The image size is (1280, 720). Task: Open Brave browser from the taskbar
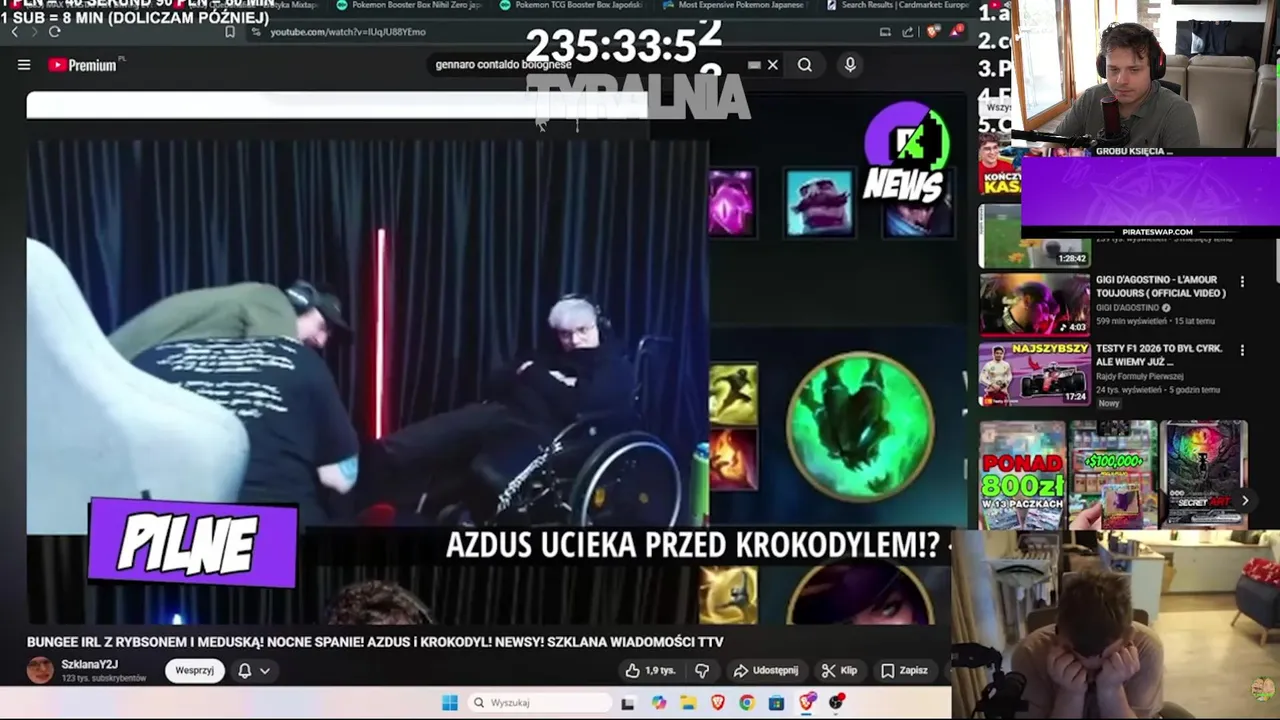click(x=717, y=703)
